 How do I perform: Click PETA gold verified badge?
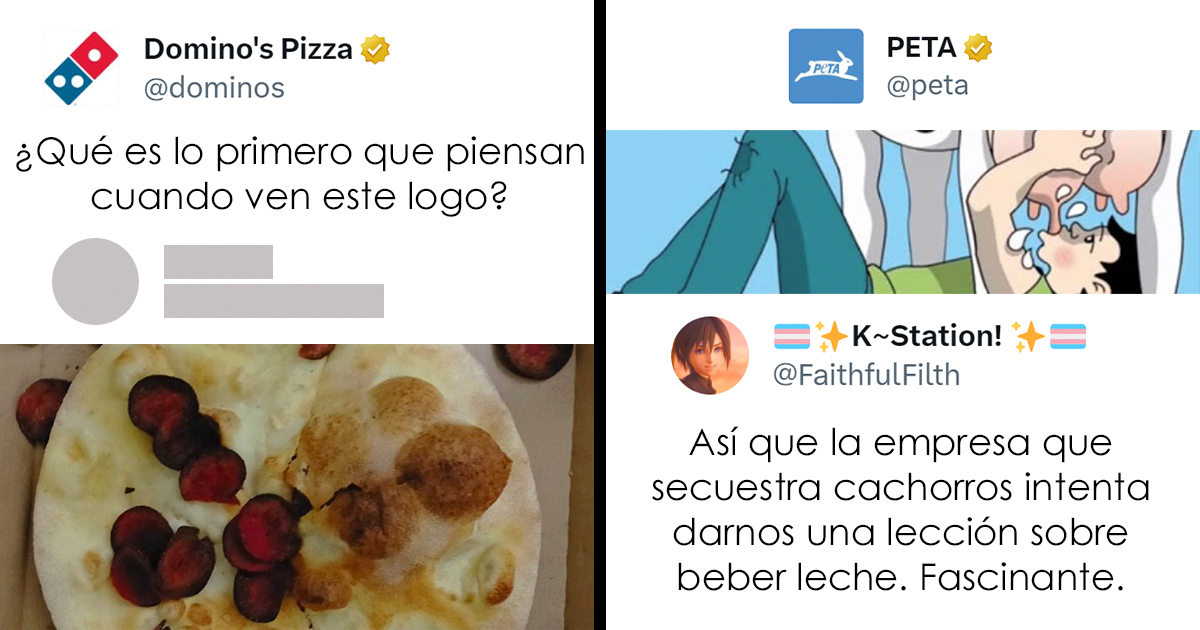click(x=977, y=48)
